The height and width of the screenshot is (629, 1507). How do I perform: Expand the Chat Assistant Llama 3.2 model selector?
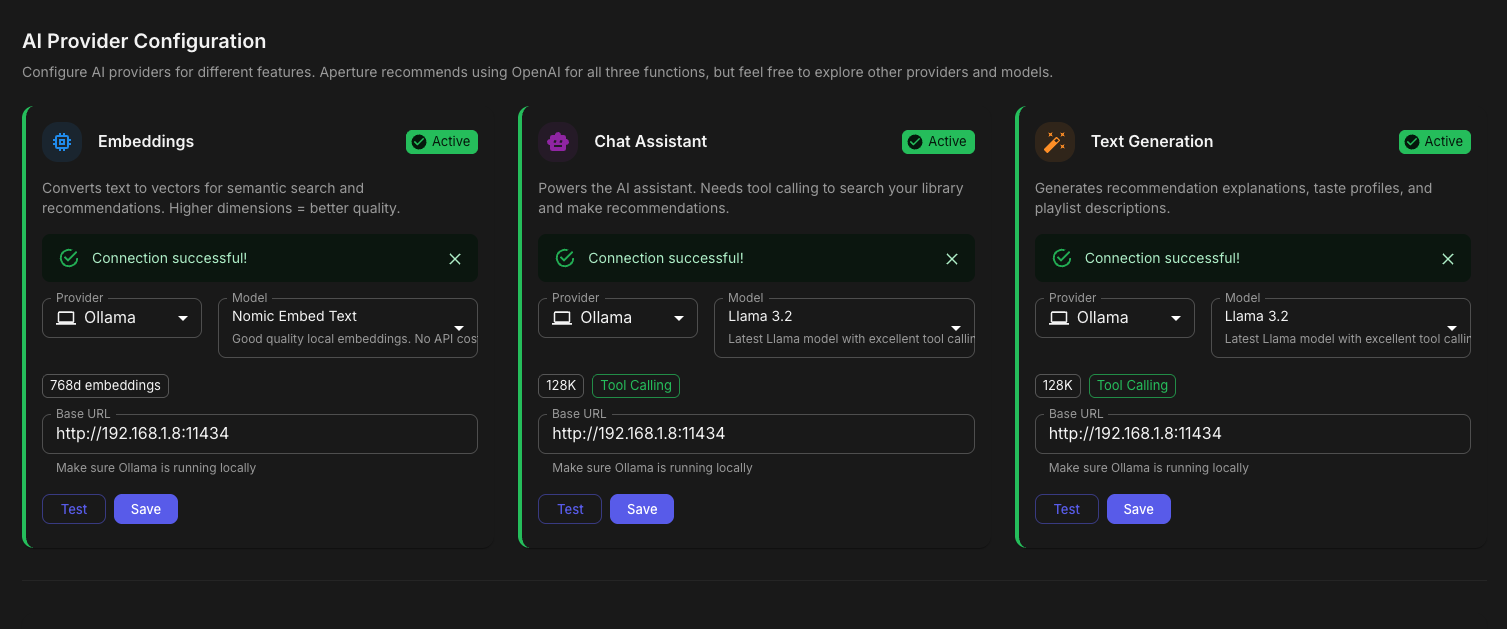tap(844, 327)
